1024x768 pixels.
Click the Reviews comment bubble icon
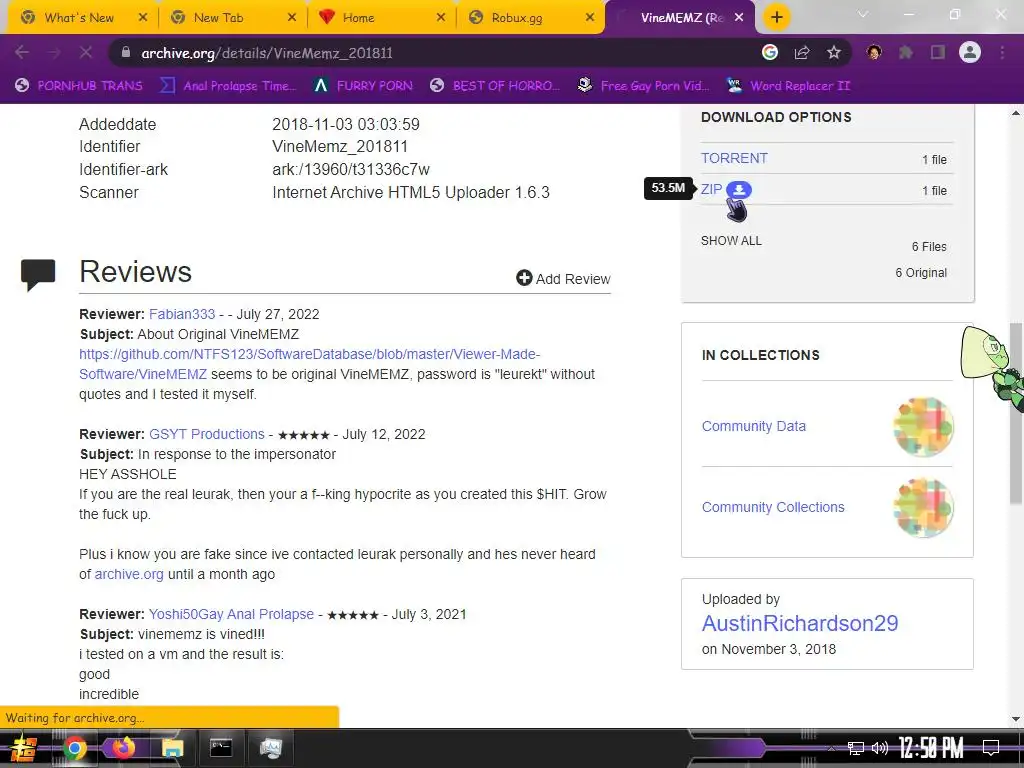coord(38,274)
